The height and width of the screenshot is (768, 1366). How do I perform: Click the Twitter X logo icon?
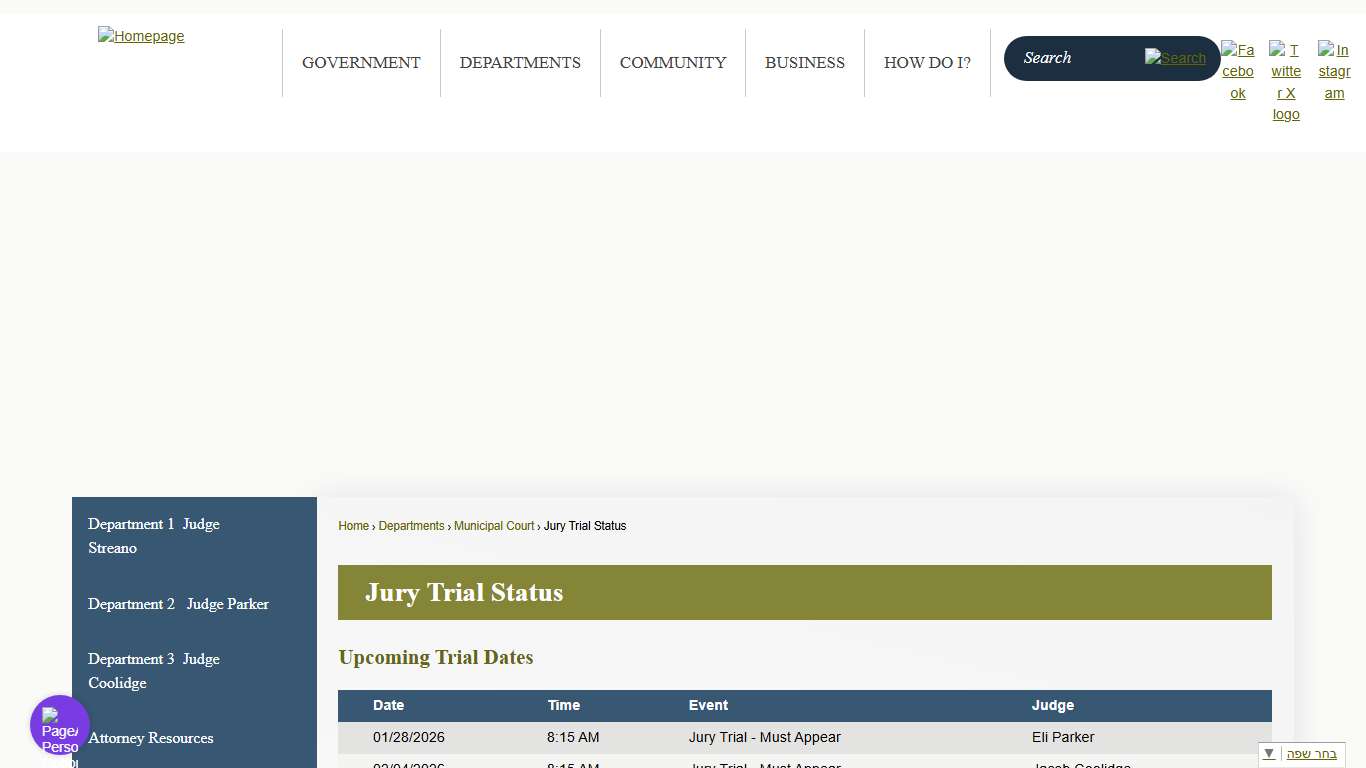coord(1286,82)
